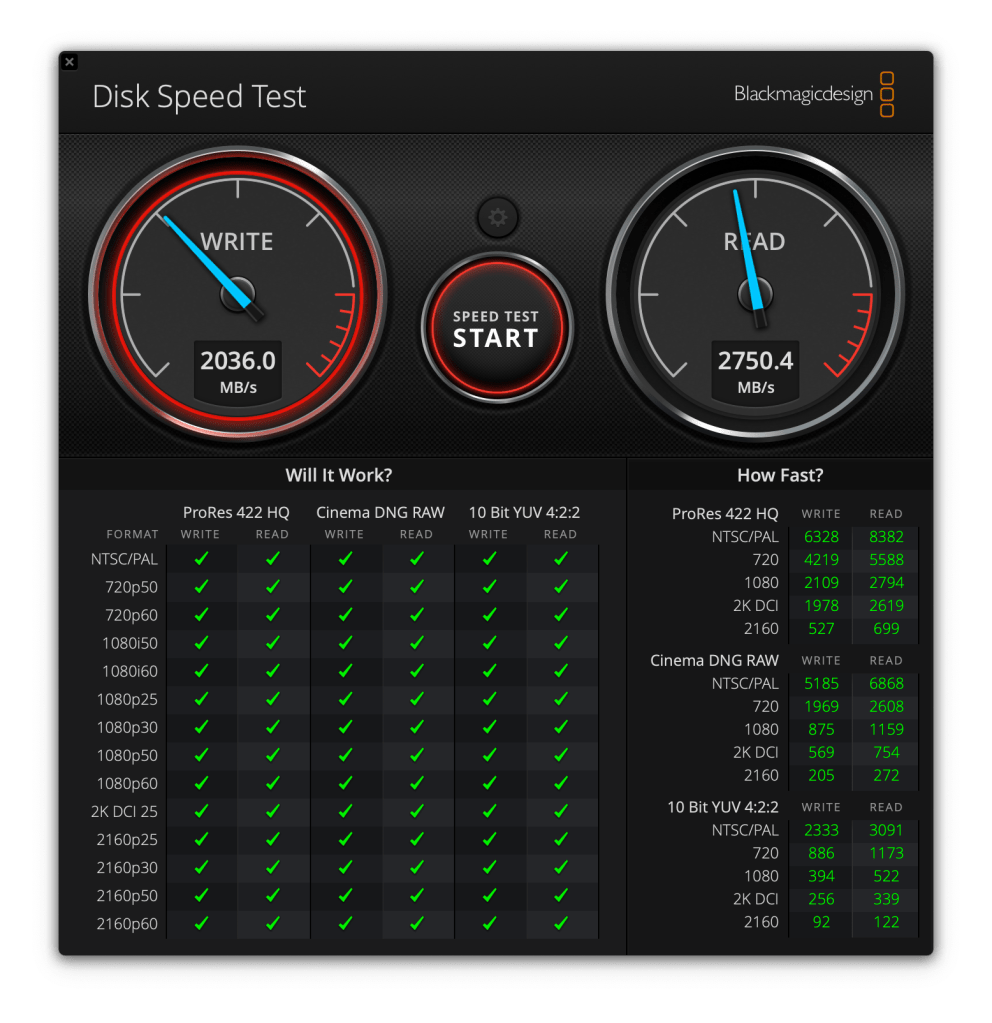Click 1080p60 Cinema DNG RAW read checkmark

pos(416,783)
